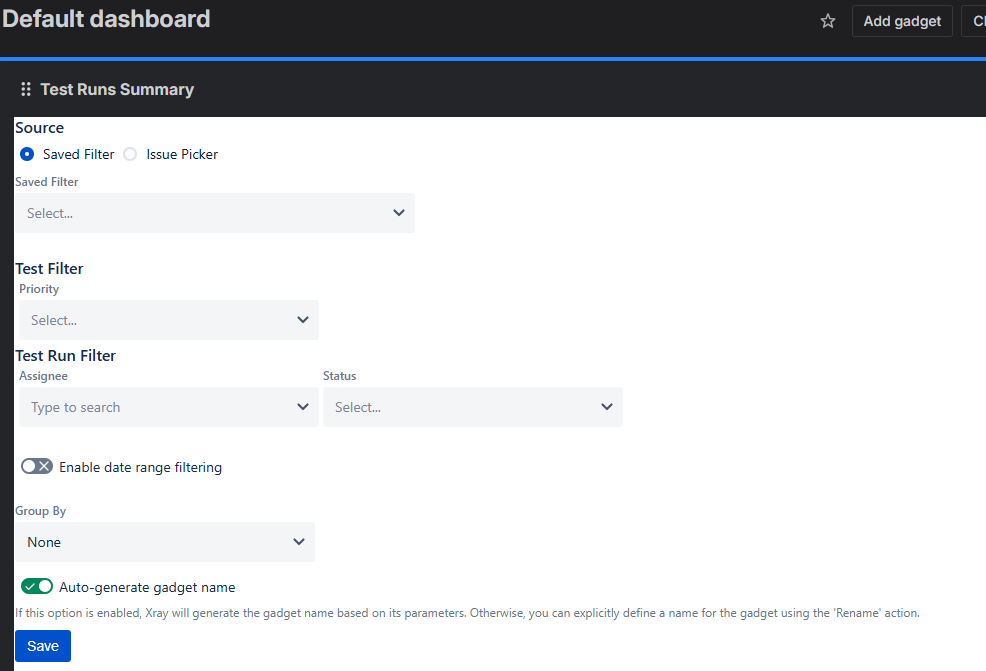This screenshot has height=671, width=986.
Task: Click the Test Runs Summary gadget title
Action: tap(117, 90)
